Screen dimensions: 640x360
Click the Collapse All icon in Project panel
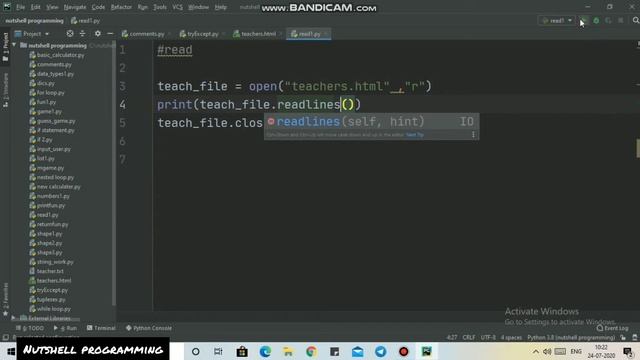point(82,33)
